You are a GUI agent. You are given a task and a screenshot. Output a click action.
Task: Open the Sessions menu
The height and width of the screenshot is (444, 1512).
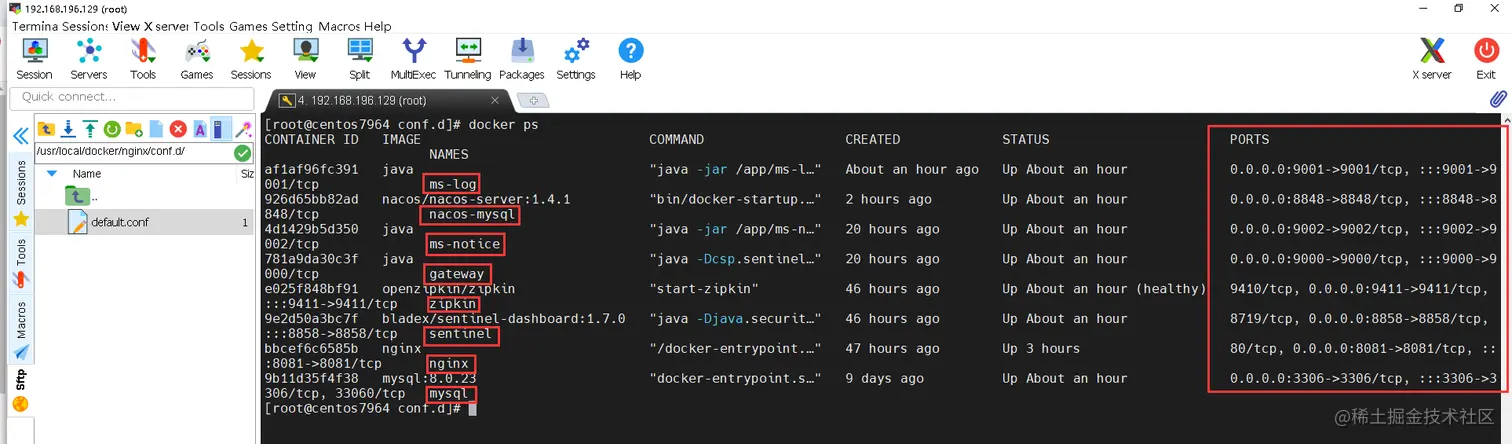tap(85, 26)
